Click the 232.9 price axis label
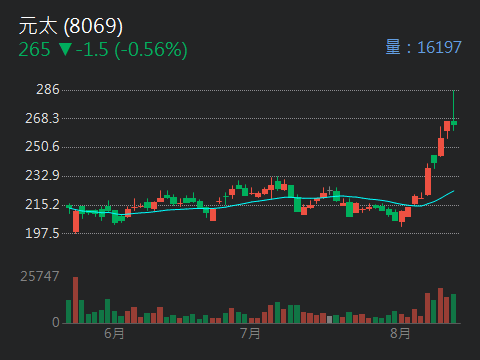This screenshot has width=480, height=360. [x=42, y=176]
